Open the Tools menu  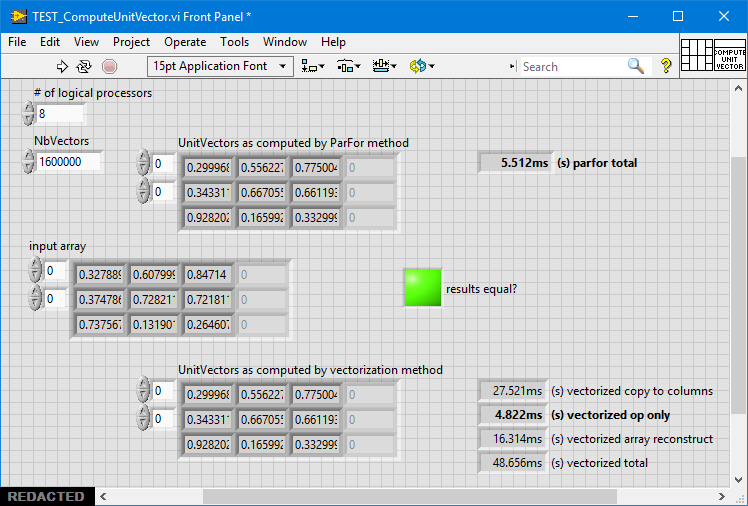click(x=234, y=42)
